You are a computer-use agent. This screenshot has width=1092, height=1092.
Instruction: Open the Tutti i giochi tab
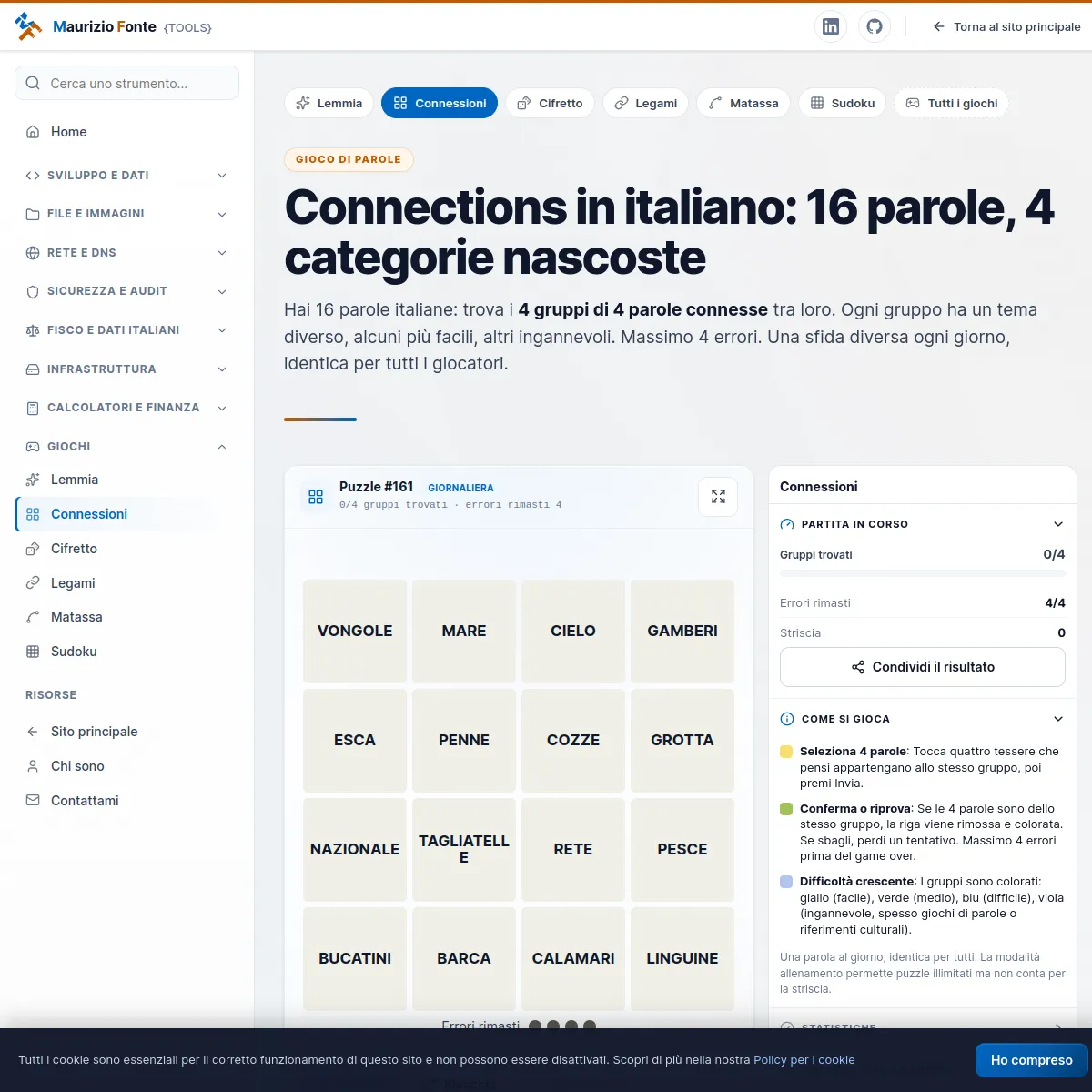[x=952, y=103]
